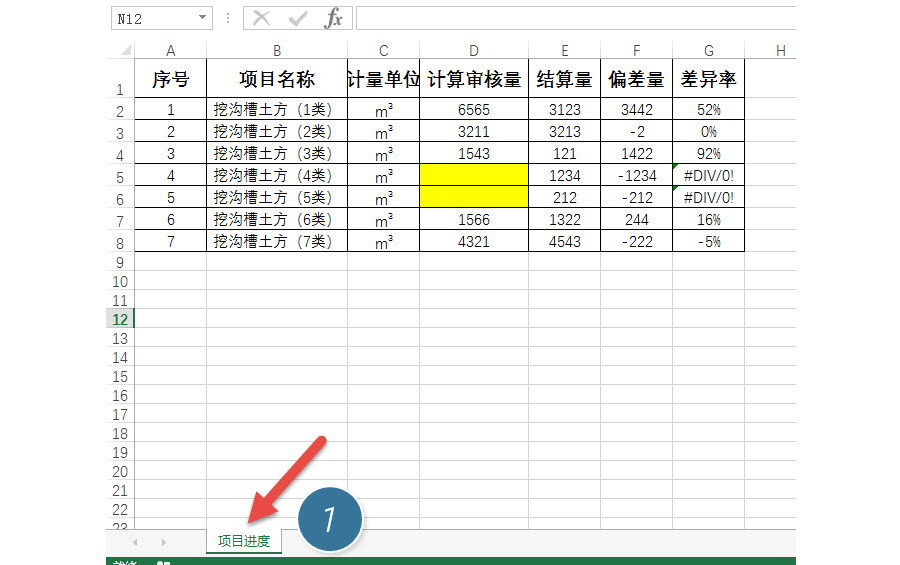Select column G header
Screen dimensions: 900x565
coord(708,51)
